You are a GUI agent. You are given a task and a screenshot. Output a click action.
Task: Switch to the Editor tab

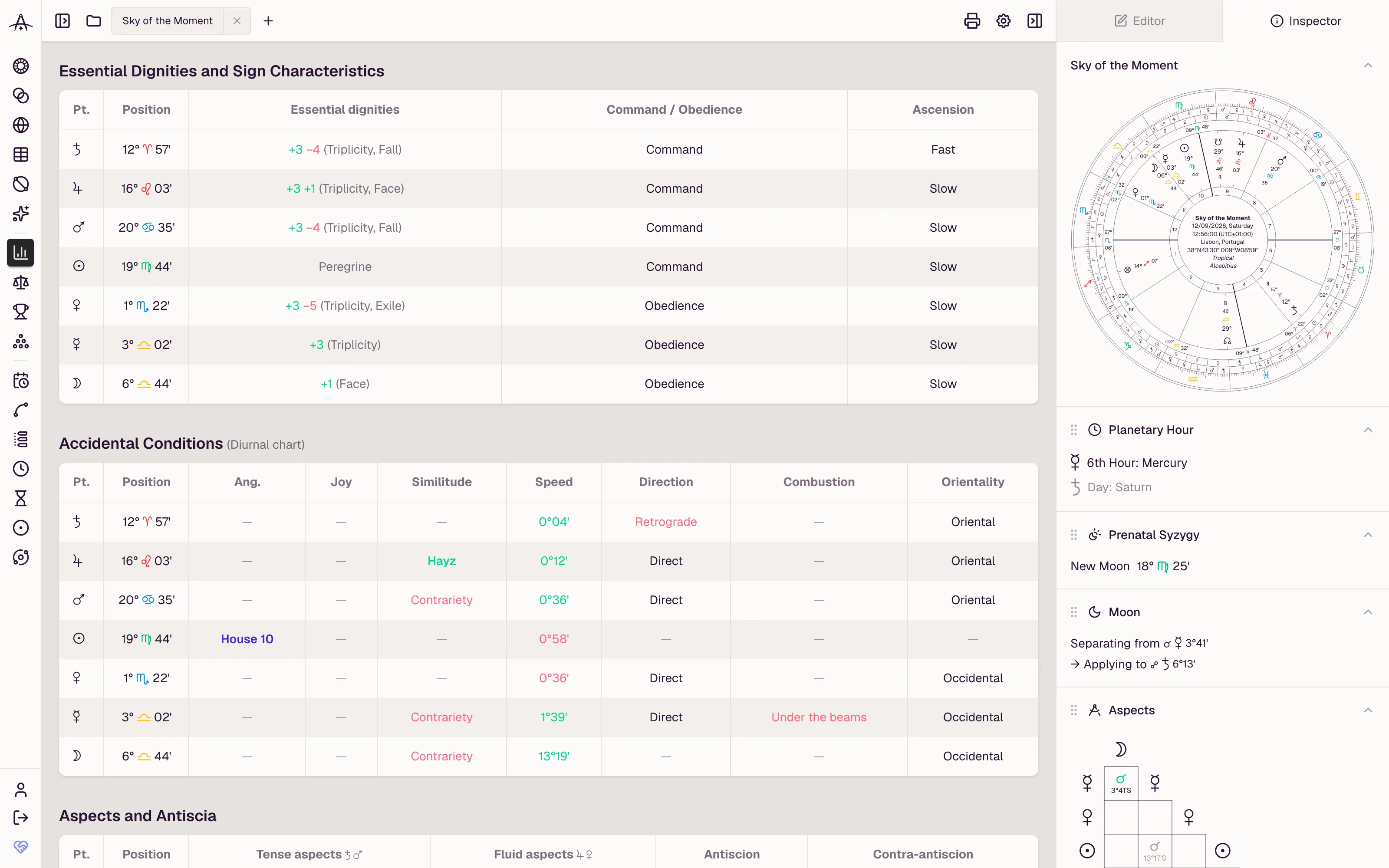click(1139, 21)
